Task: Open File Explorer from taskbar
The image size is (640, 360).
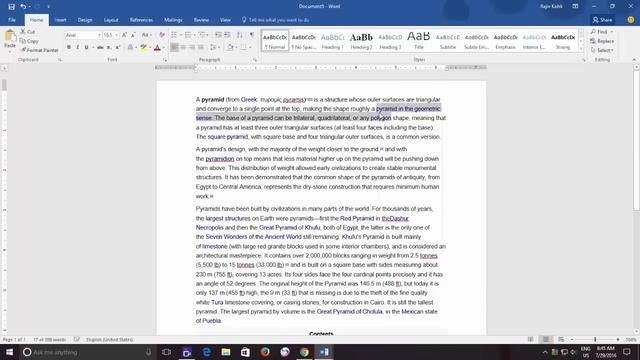Action: 226,352
